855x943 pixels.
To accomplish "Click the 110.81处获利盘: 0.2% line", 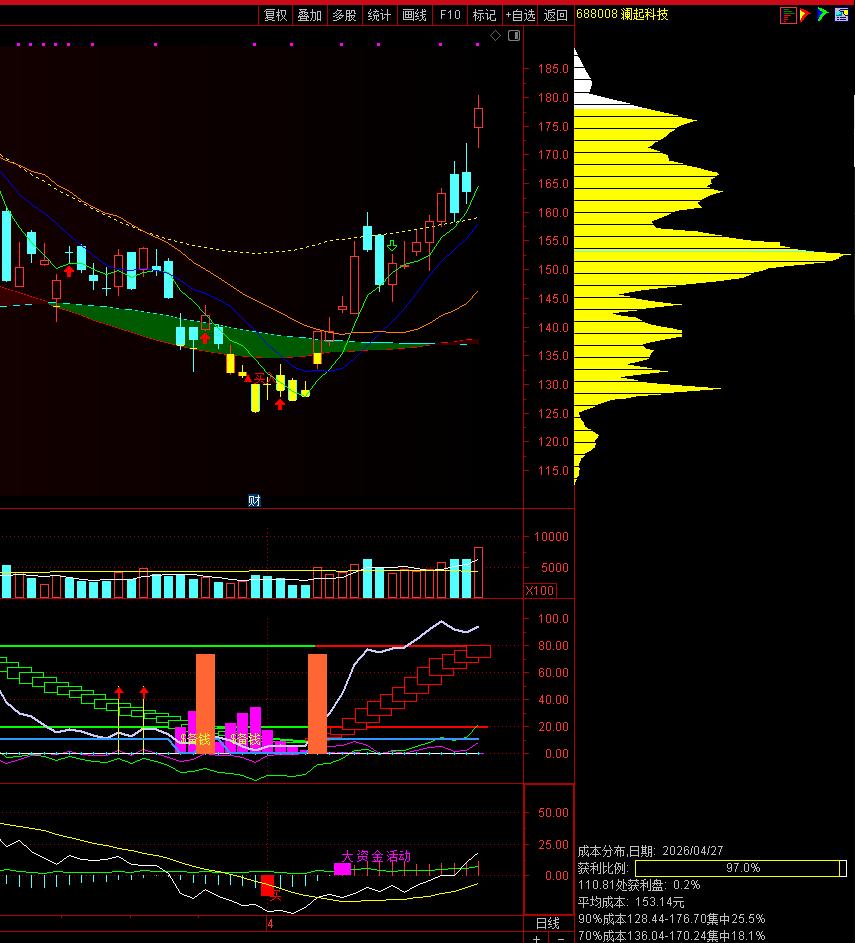I will (x=639, y=885).
